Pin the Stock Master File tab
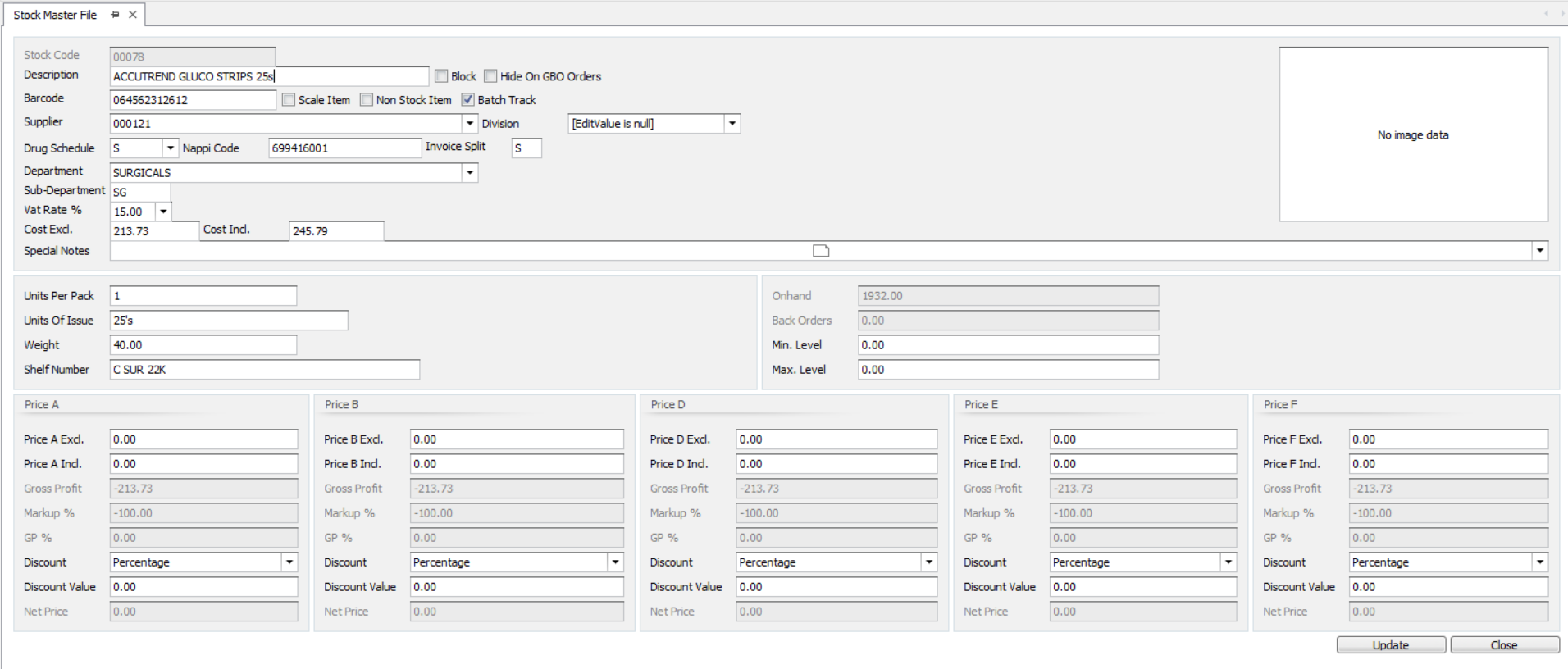 (115, 15)
